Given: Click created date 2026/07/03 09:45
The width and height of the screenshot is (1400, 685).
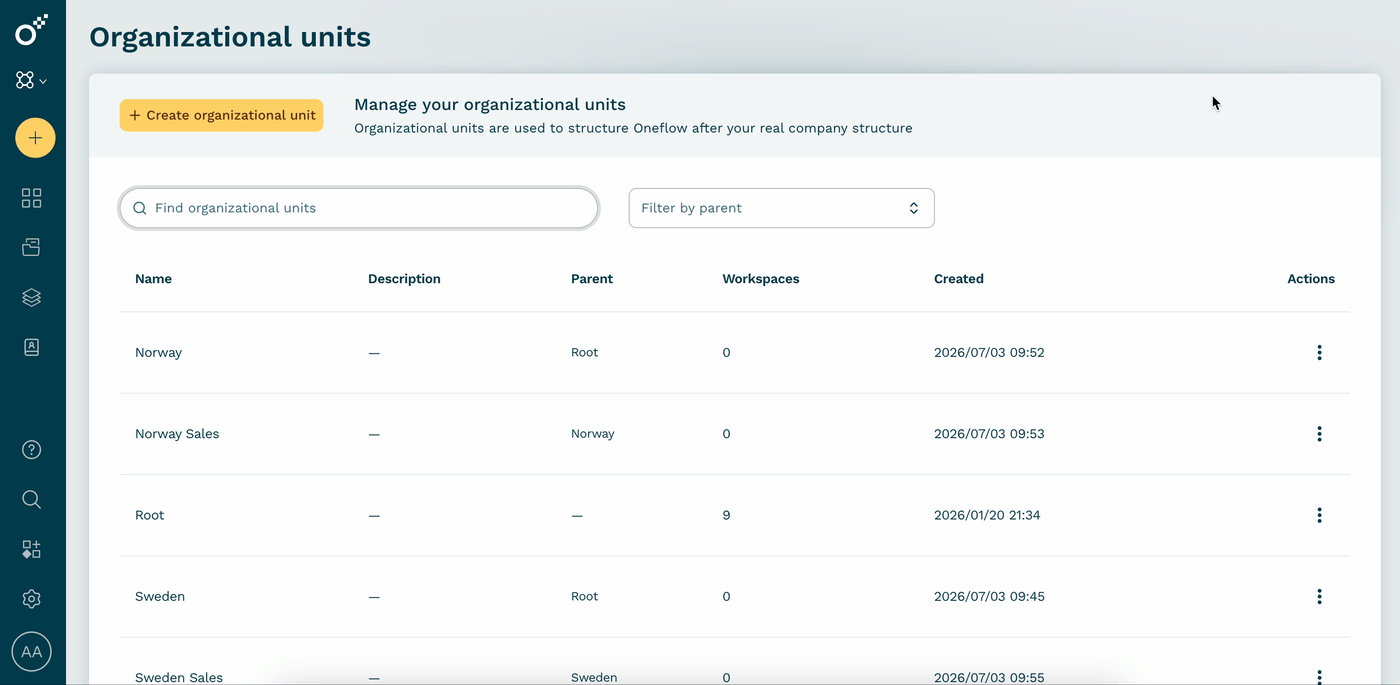Looking at the screenshot, I should (x=989, y=596).
